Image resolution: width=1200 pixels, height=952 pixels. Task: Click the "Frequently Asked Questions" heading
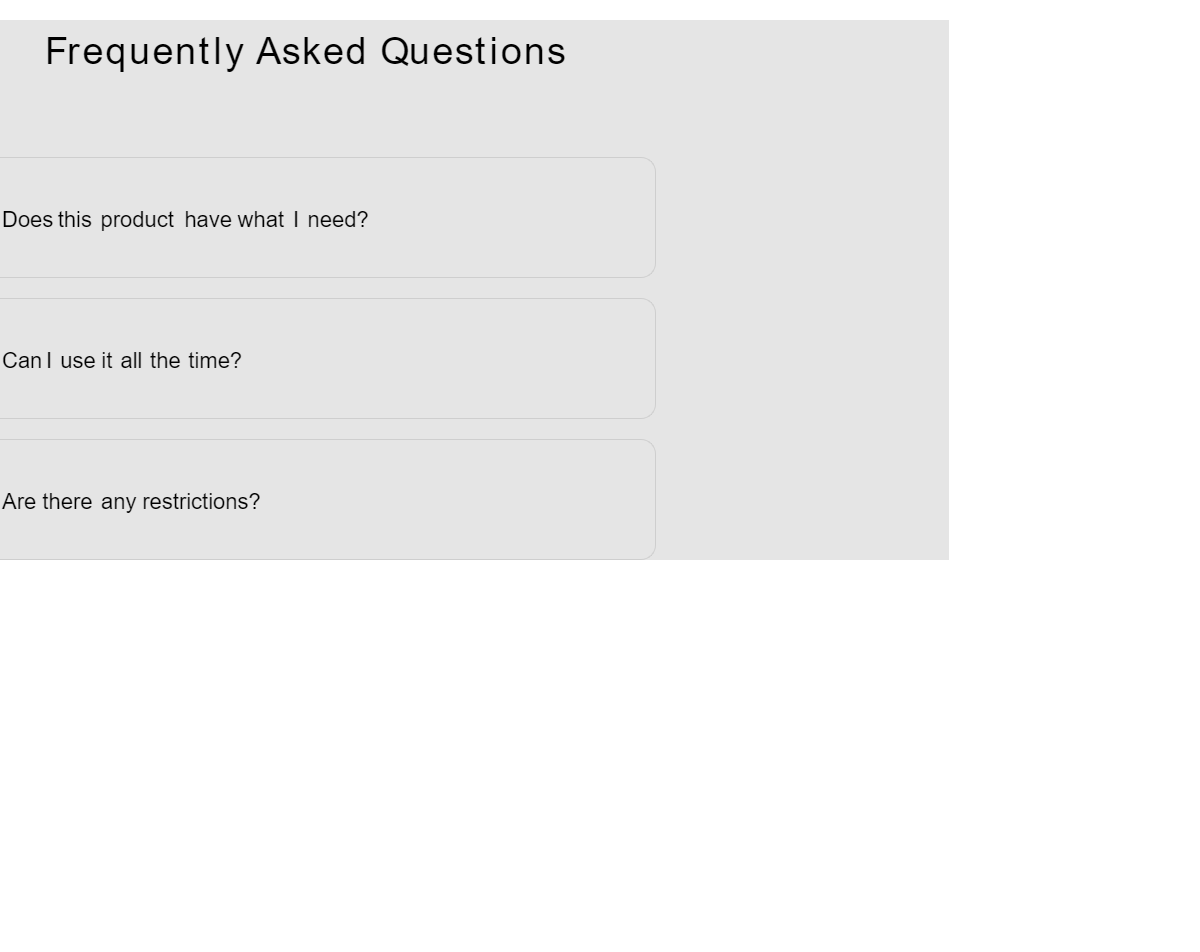click(x=305, y=51)
